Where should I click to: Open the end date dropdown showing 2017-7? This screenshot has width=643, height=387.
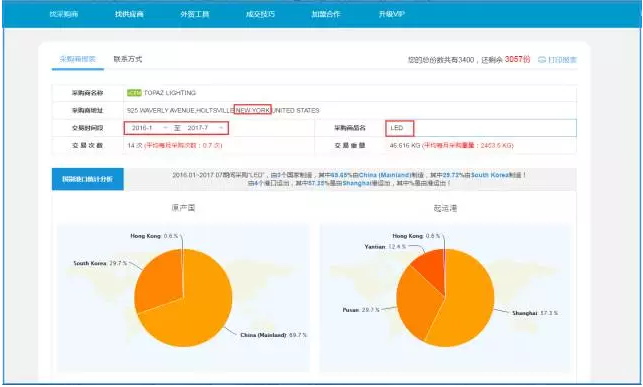(205, 128)
